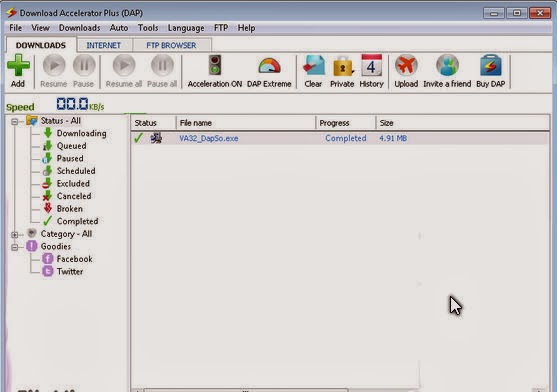The width and height of the screenshot is (557, 392).
Task: Open the Twitter goodie
Action: (70, 272)
